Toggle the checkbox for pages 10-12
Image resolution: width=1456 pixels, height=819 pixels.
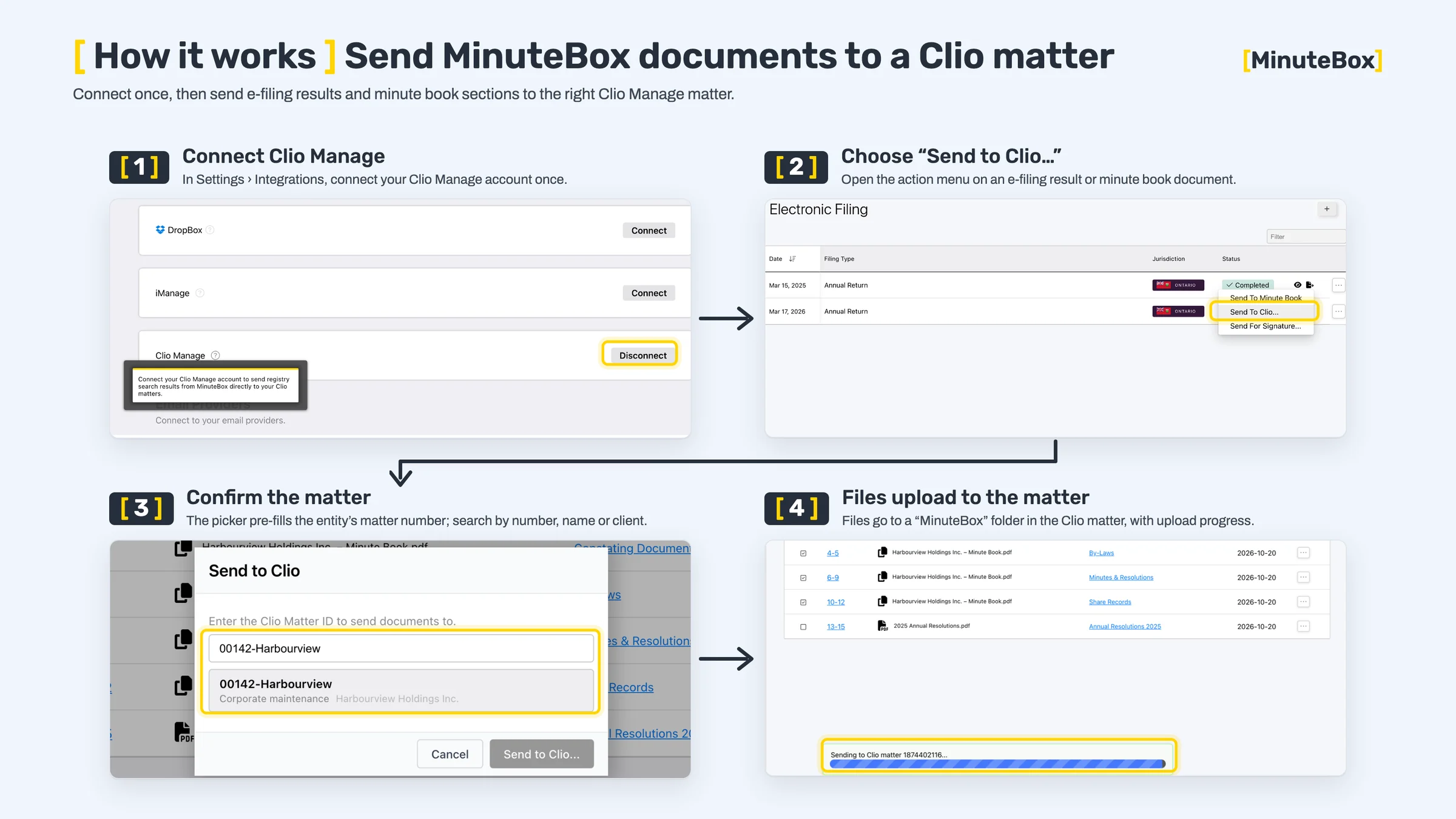(x=803, y=602)
